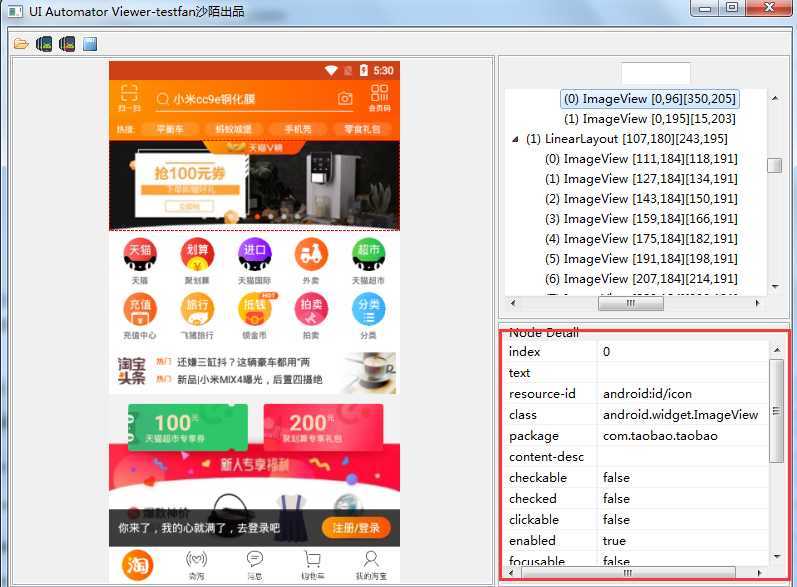Click the hierarchy tree horizontal scrollbar thumb
Viewport: 797px width, 587px height.
[631, 303]
